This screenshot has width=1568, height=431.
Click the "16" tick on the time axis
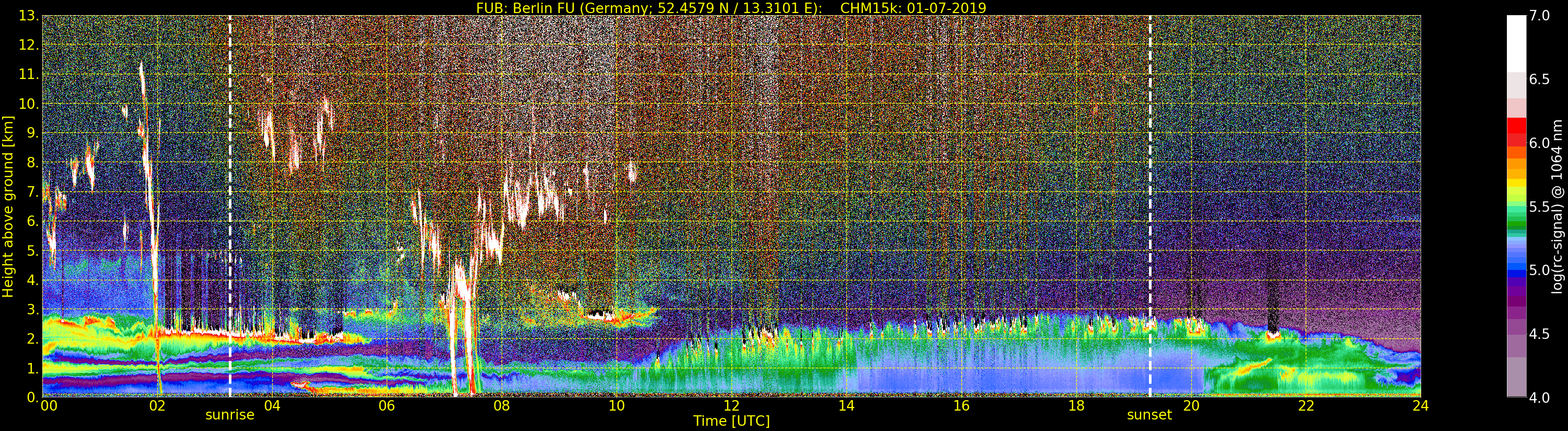[x=961, y=406]
